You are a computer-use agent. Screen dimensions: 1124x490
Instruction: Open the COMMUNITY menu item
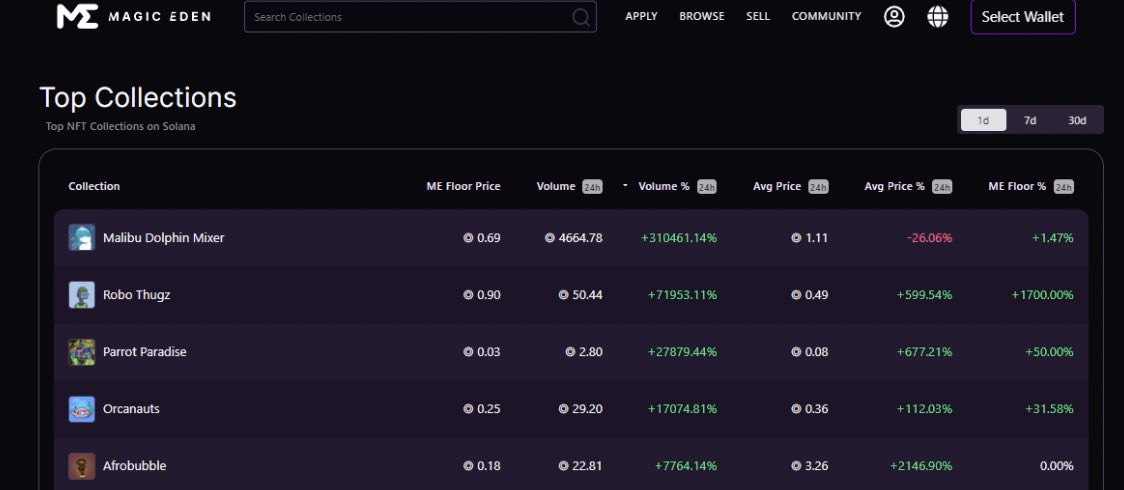pyautogui.click(x=827, y=16)
